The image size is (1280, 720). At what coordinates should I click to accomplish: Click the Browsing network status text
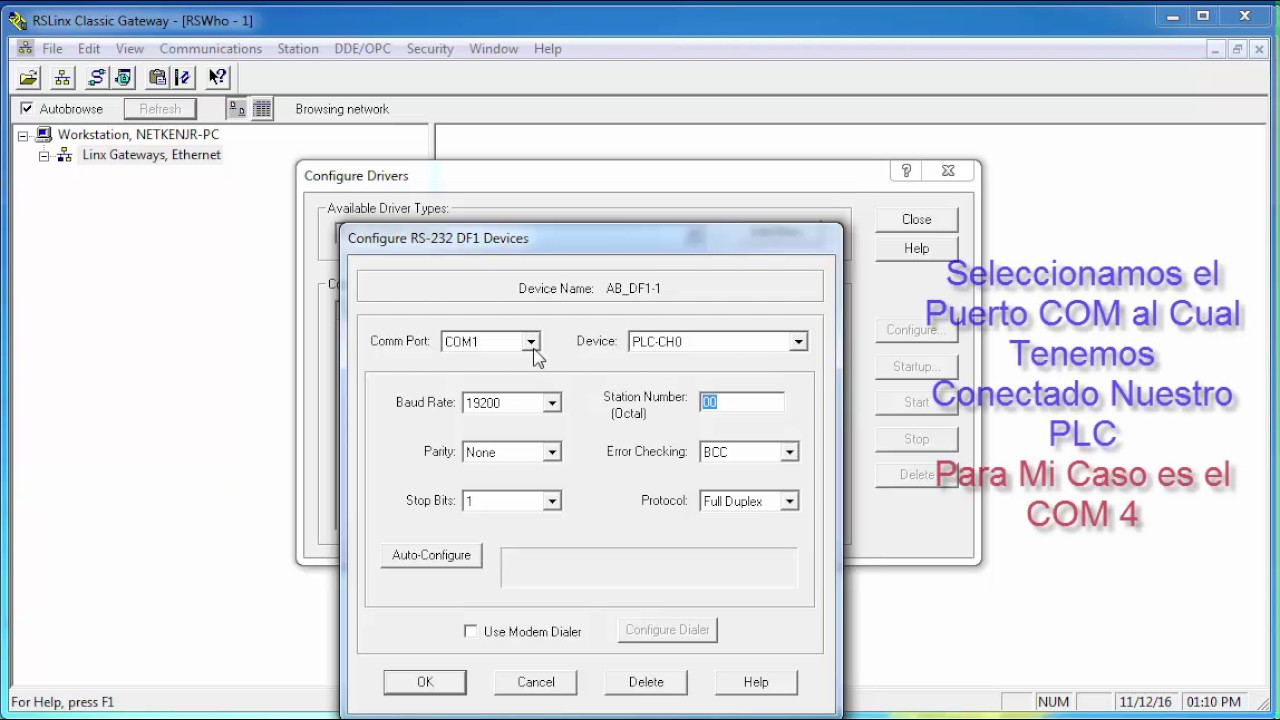[x=342, y=109]
